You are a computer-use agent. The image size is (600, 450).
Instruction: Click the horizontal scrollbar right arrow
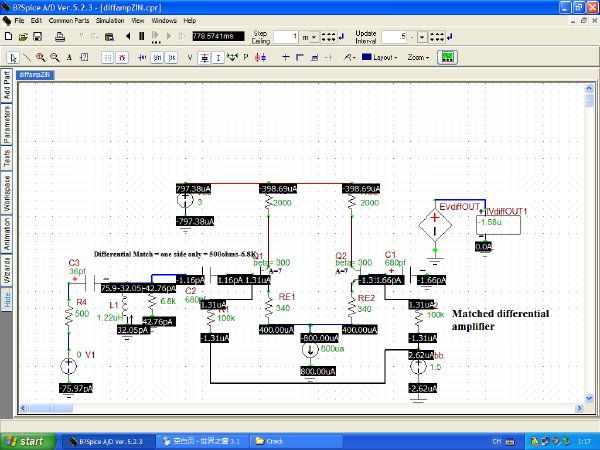click(x=579, y=408)
